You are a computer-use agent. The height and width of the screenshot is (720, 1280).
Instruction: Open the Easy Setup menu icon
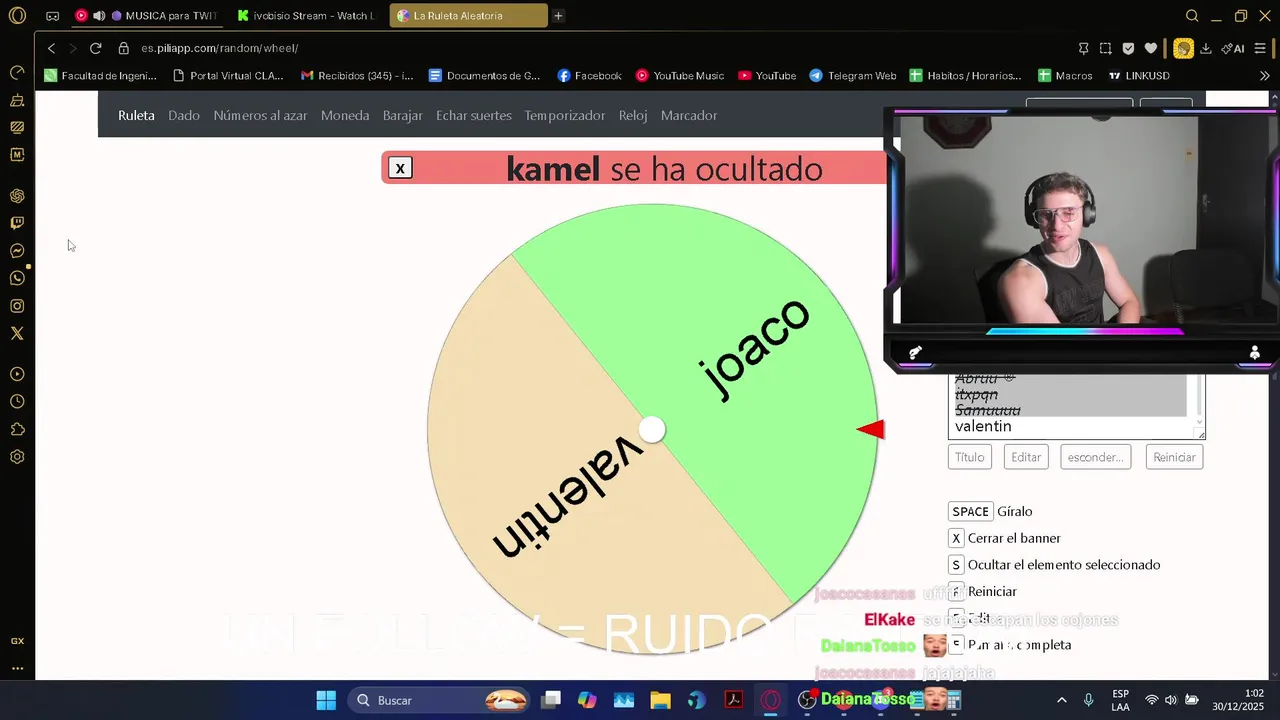1260,48
